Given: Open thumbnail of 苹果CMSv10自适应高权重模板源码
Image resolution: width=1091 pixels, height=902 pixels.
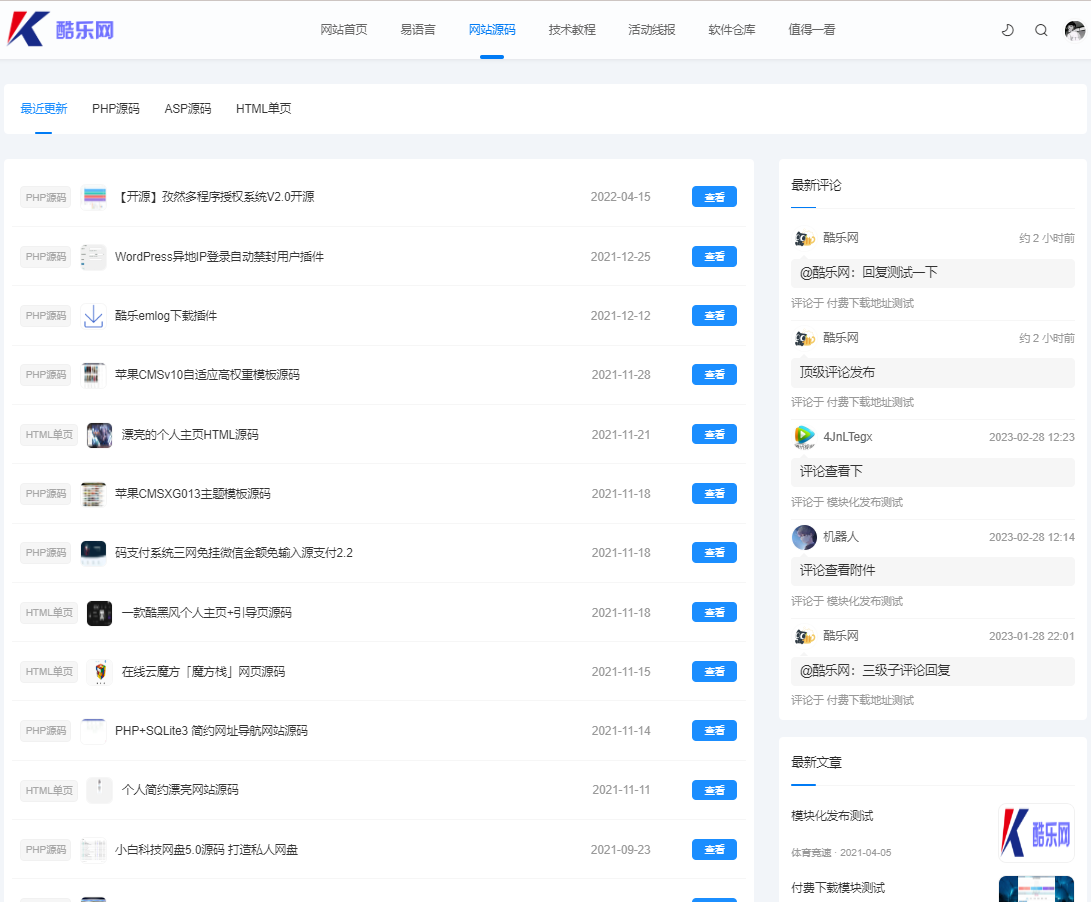Looking at the screenshot, I should click(x=93, y=374).
